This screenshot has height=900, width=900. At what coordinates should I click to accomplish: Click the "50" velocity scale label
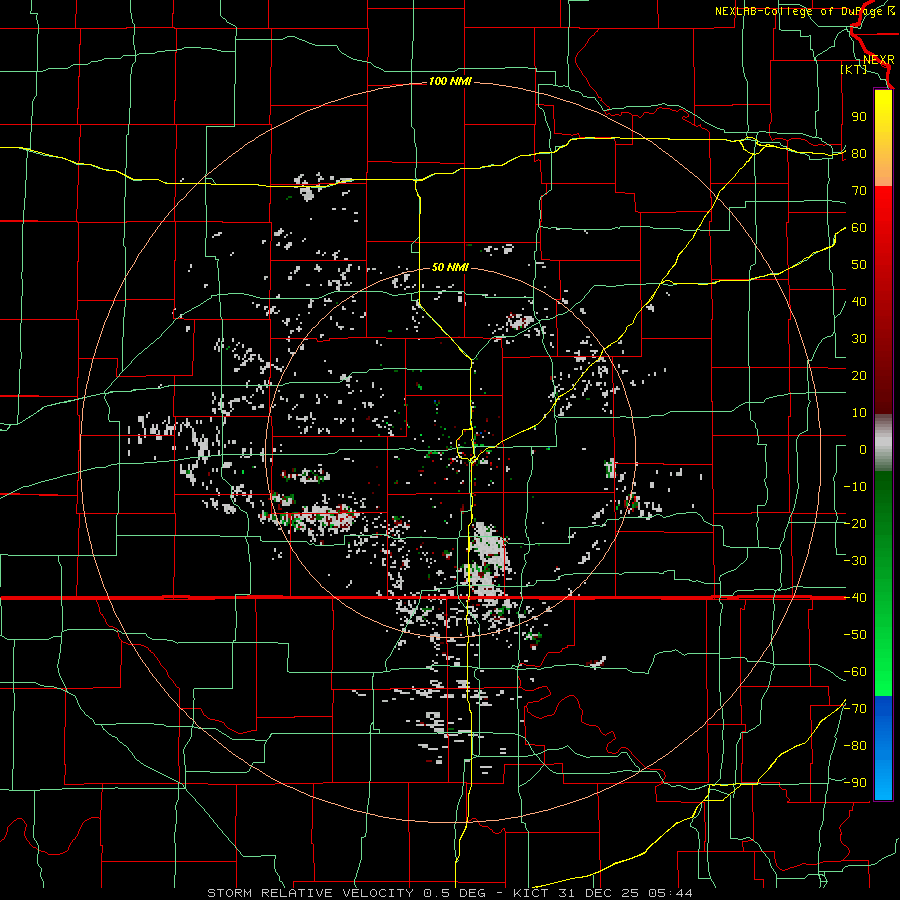point(859,265)
